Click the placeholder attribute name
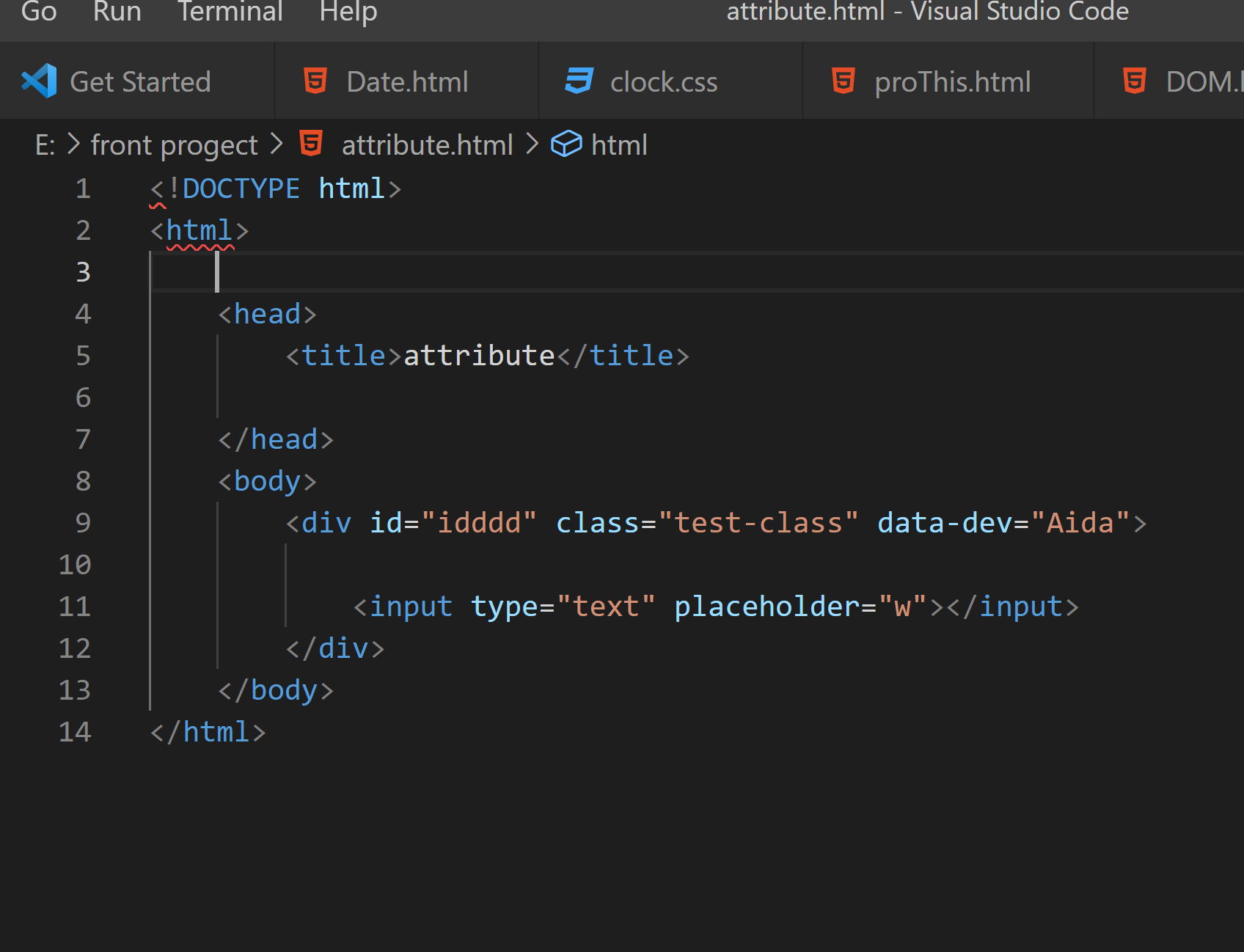The width and height of the screenshot is (1244, 952). coord(767,607)
